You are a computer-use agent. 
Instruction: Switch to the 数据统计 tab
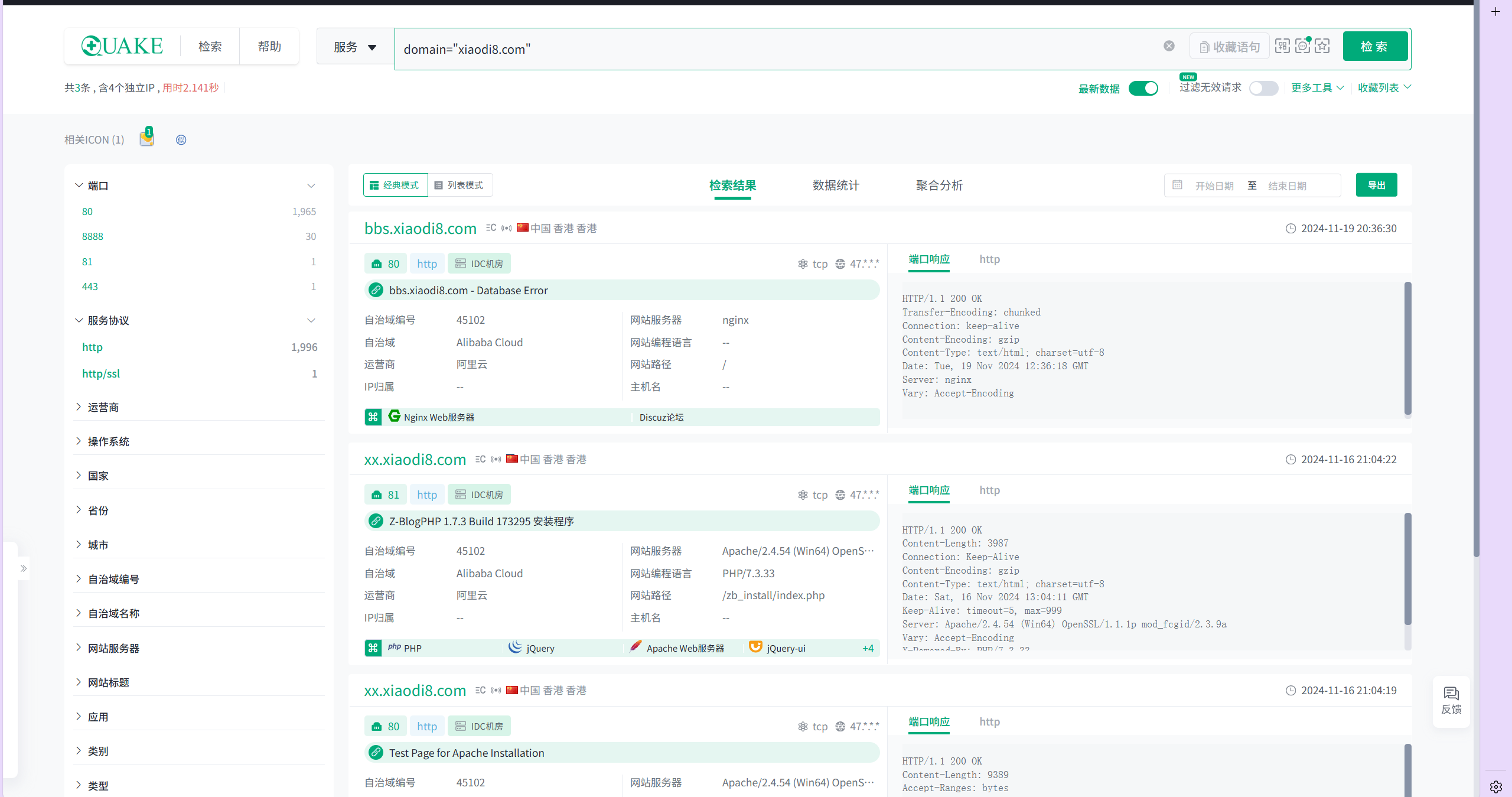836,186
